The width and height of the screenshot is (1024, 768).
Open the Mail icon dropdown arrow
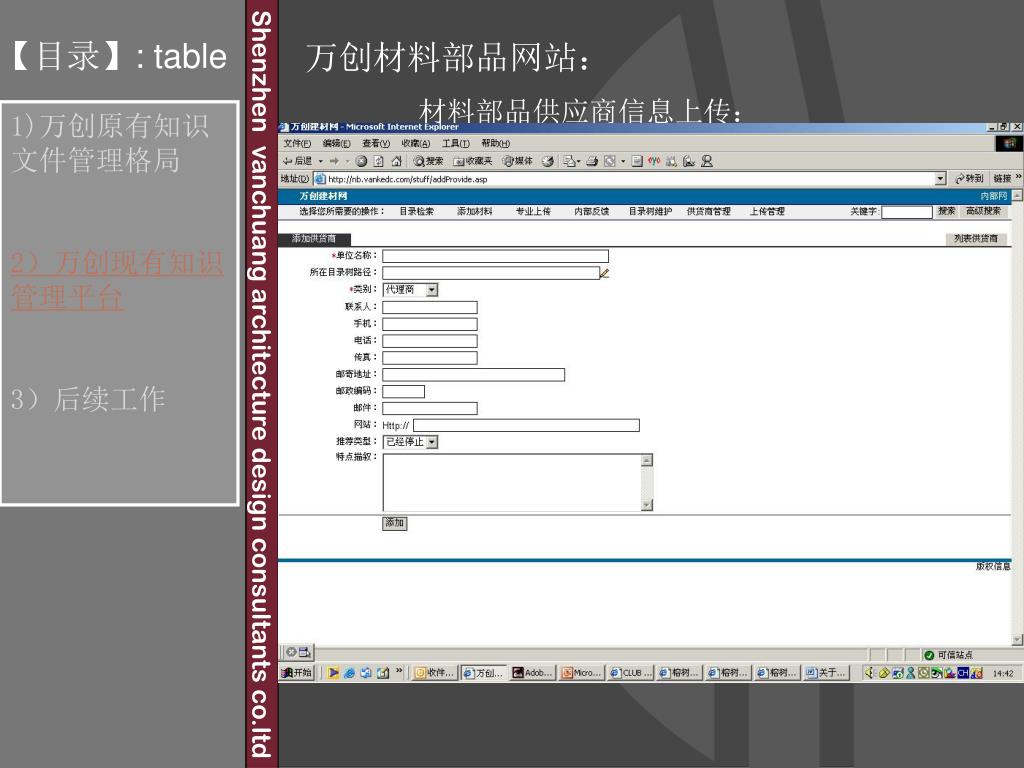pyautogui.click(x=579, y=161)
